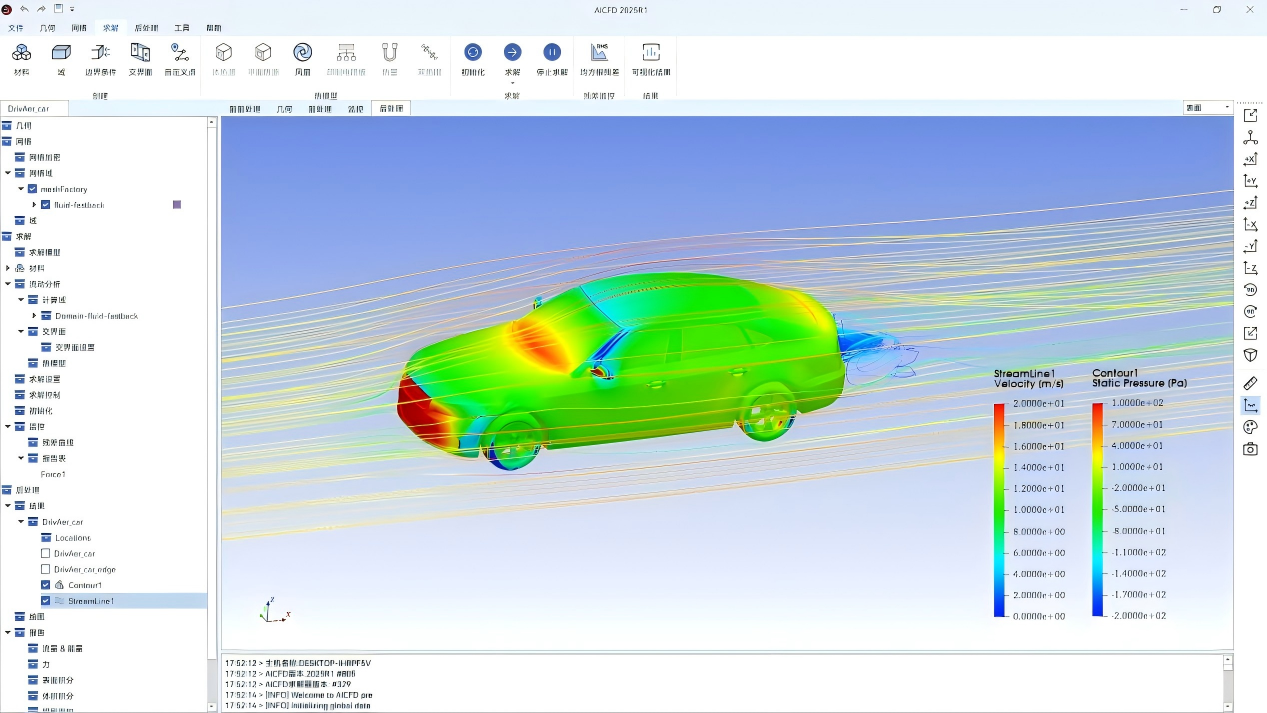Viewport: 1267px width, 713px height.
Task: Set view to +Y axis icon
Action: coord(1250,181)
